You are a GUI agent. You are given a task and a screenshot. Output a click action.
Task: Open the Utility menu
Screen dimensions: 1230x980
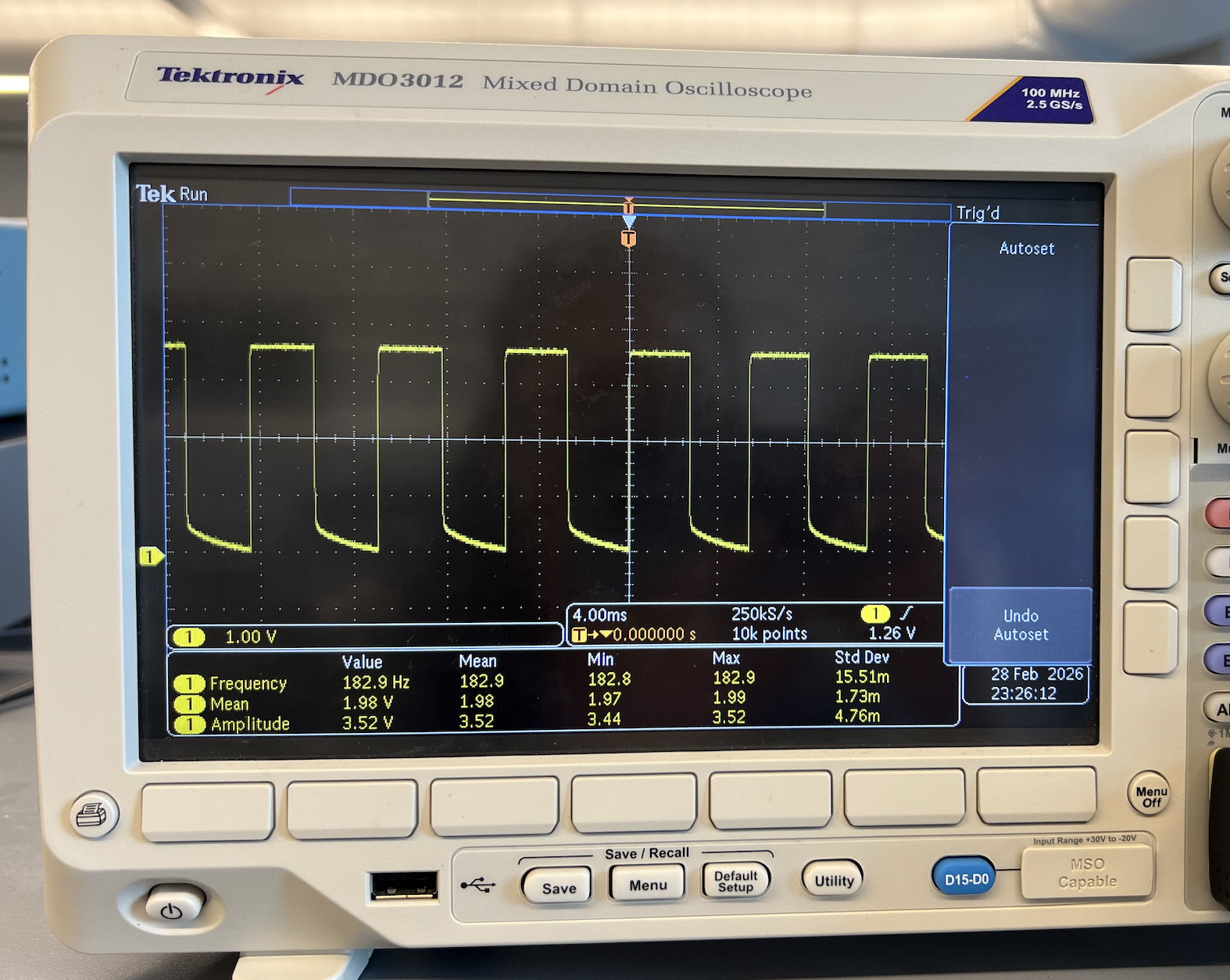coord(833,881)
